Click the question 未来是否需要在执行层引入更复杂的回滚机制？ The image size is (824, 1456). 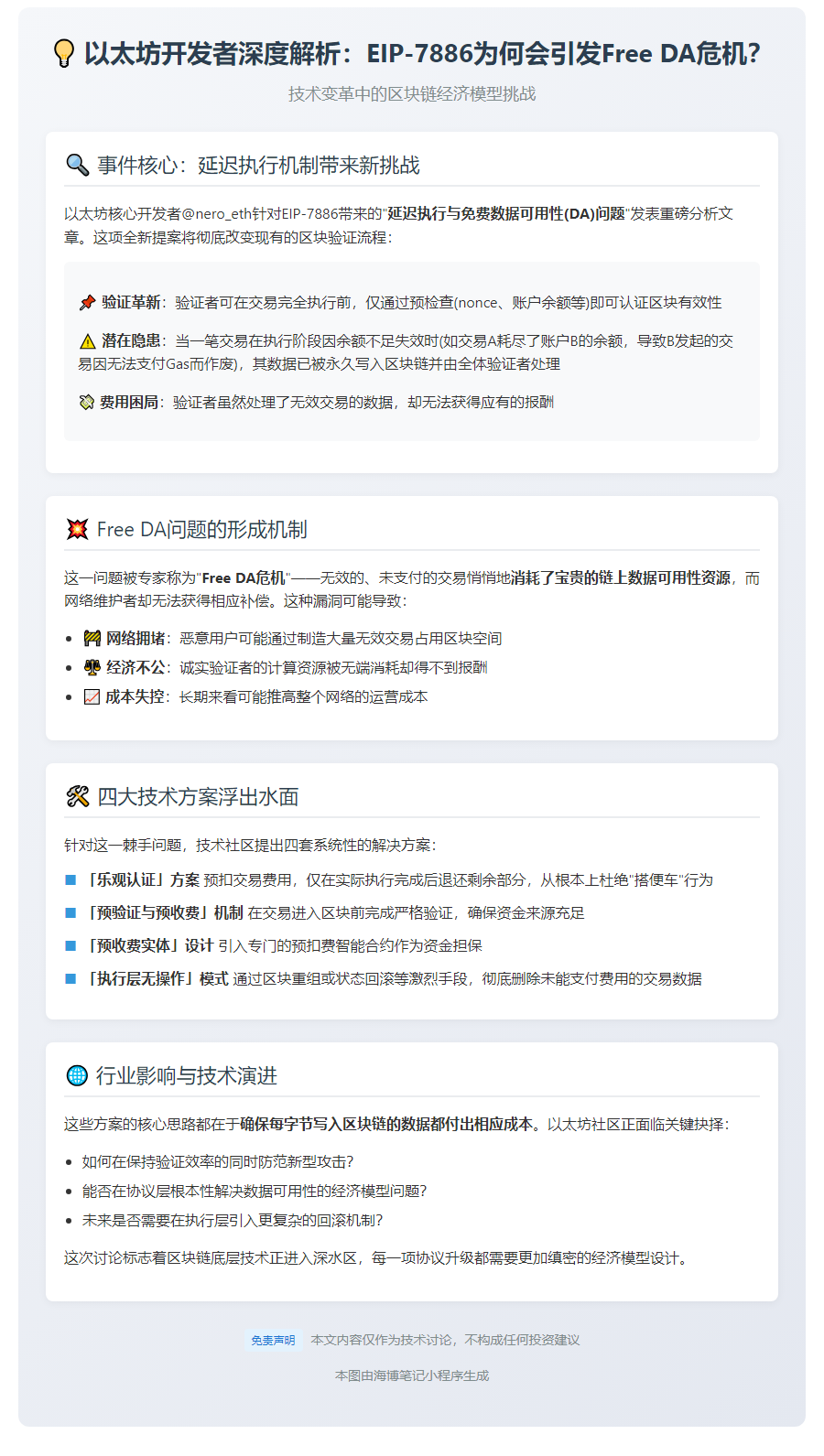233,1220
